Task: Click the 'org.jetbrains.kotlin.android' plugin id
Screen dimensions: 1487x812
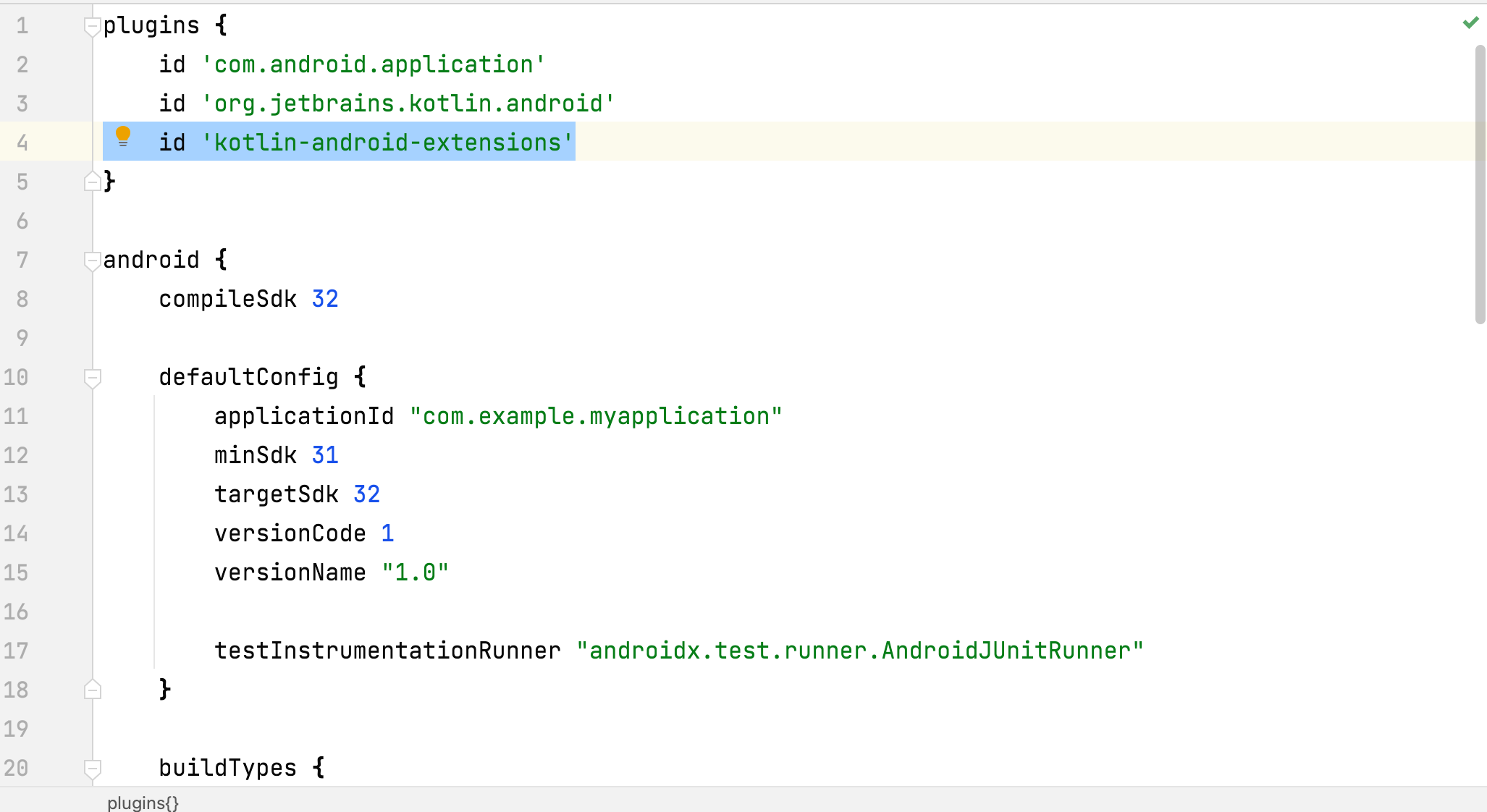Action: point(408,103)
